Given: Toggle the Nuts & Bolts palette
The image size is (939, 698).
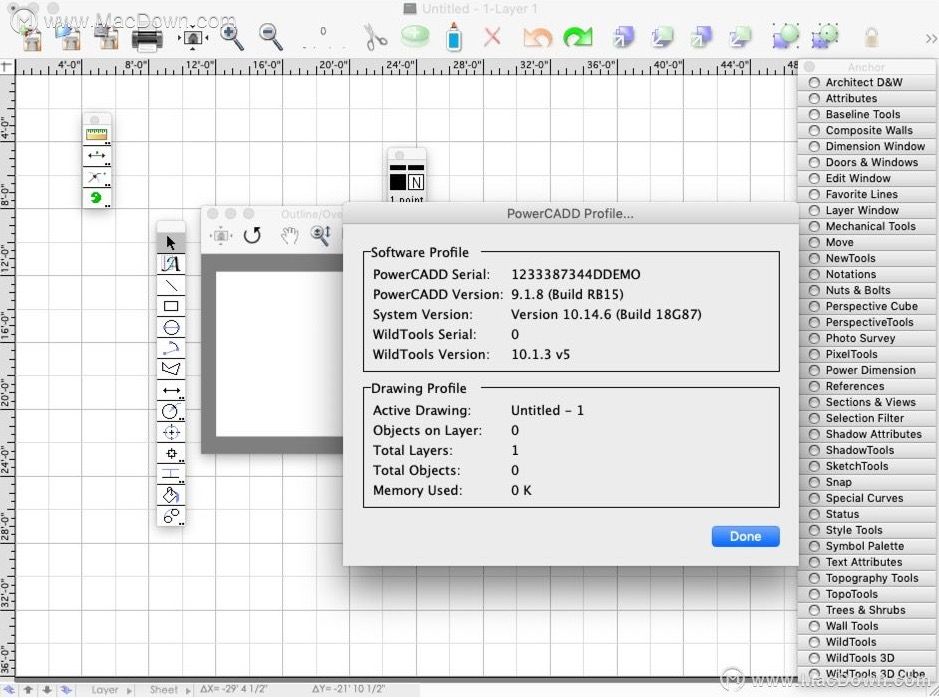Looking at the screenshot, I should (x=867, y=290).
